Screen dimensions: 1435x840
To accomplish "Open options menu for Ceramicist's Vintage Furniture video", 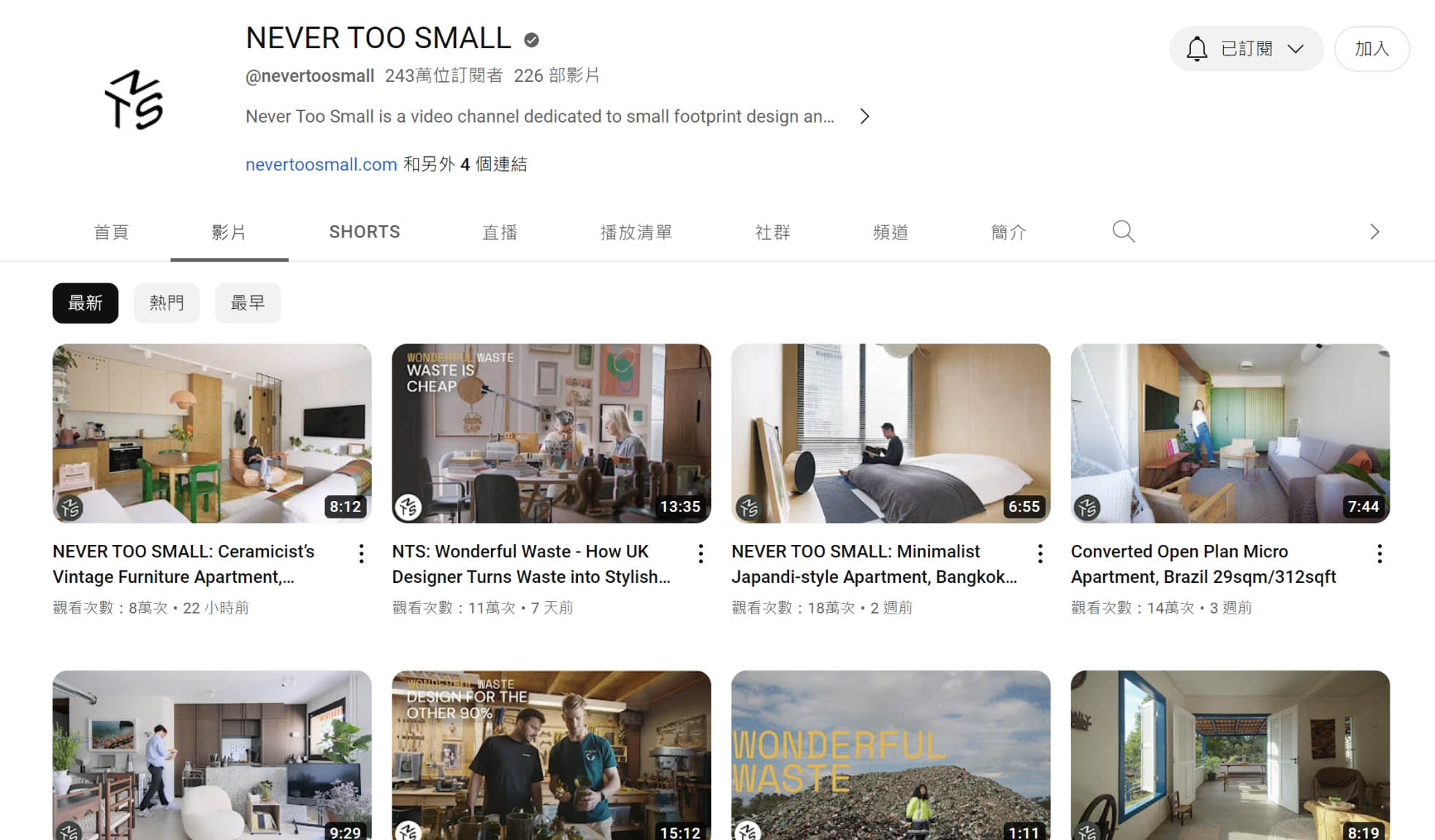I will click(x=361, y=554).
